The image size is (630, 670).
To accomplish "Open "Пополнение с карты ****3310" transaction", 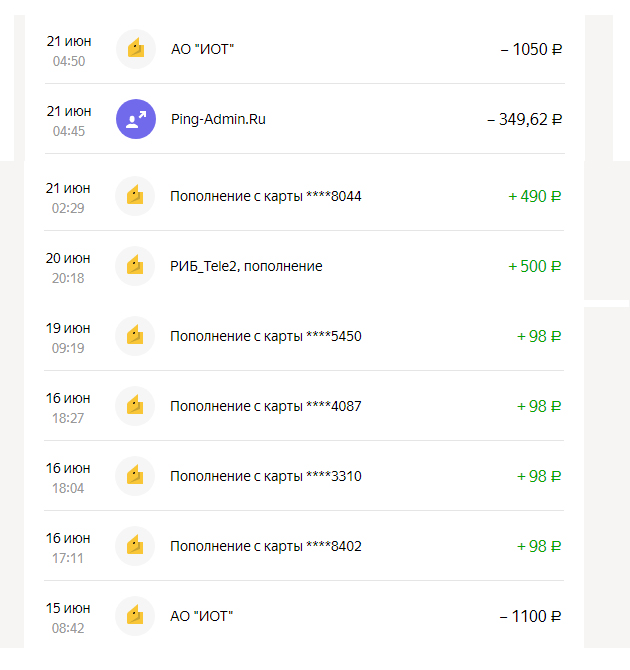I will click(265, 476).
